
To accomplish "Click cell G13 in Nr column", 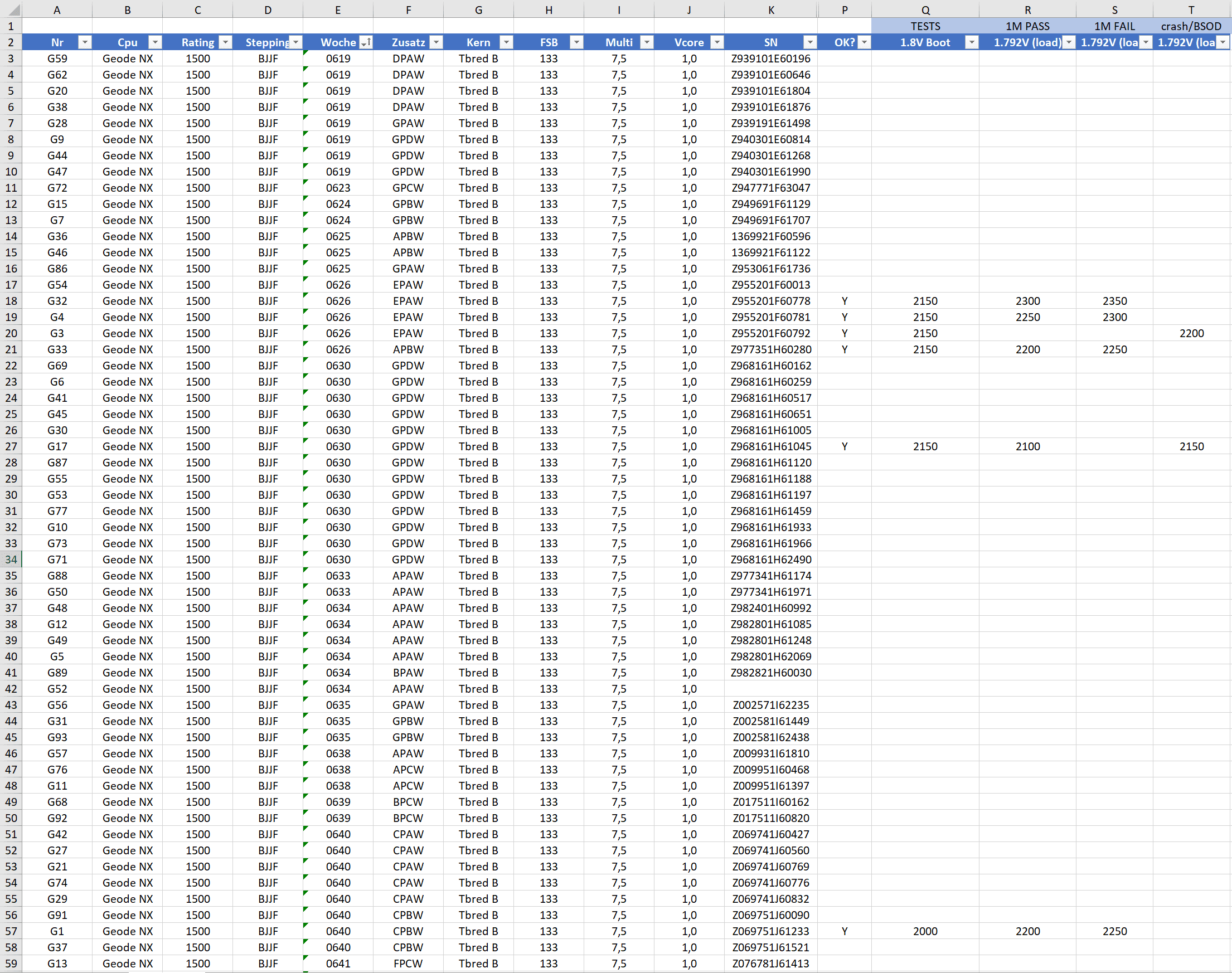I will 57,964.
